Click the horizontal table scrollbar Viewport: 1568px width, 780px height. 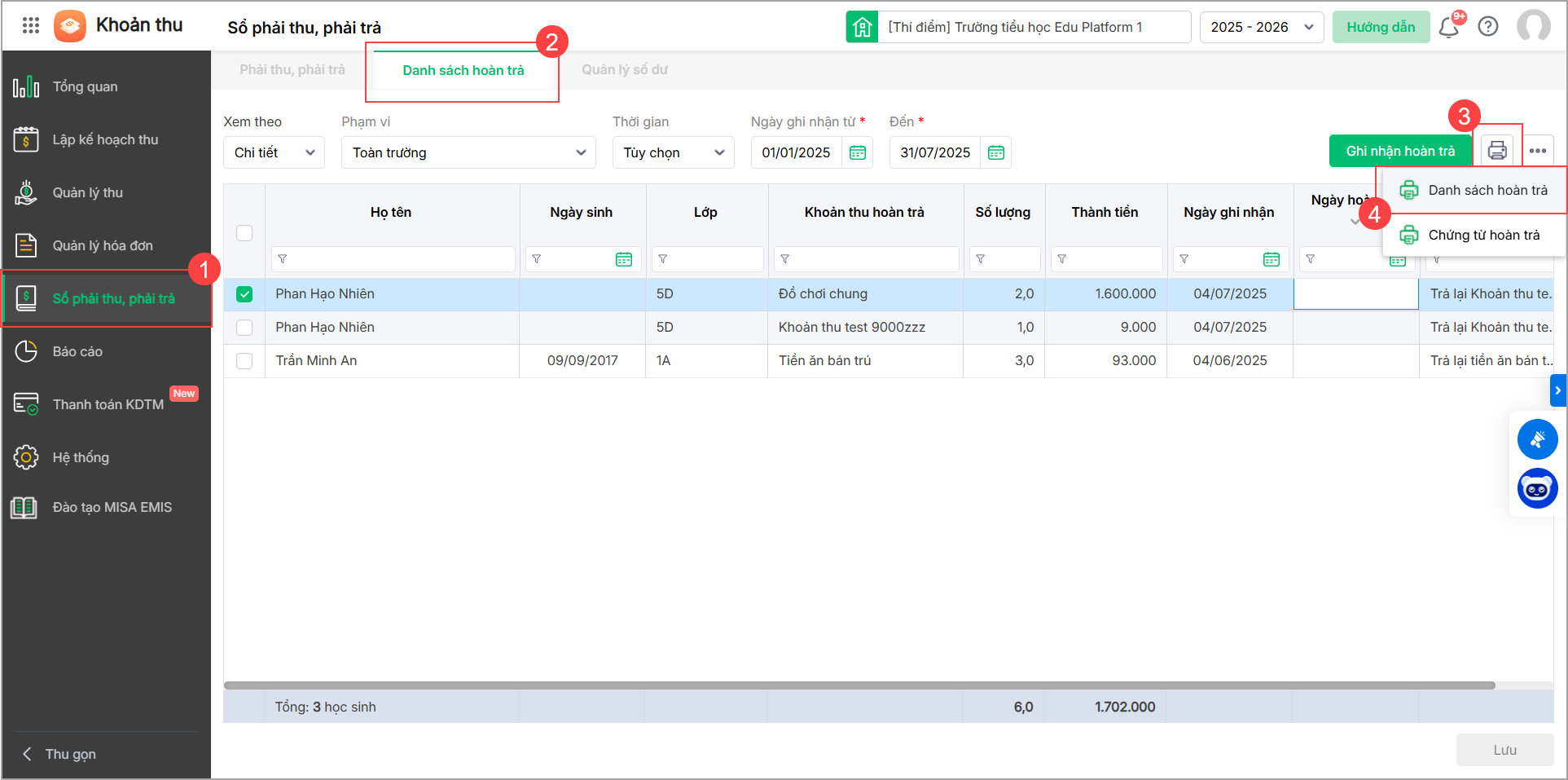[x=859, y=685]
